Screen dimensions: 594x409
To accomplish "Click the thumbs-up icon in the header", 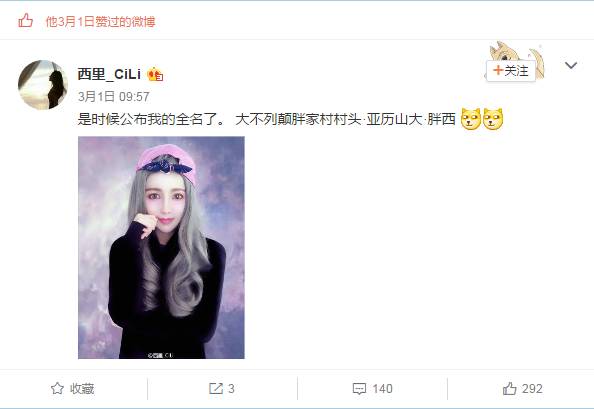I will pyautogui.click(x=26, y=20).
